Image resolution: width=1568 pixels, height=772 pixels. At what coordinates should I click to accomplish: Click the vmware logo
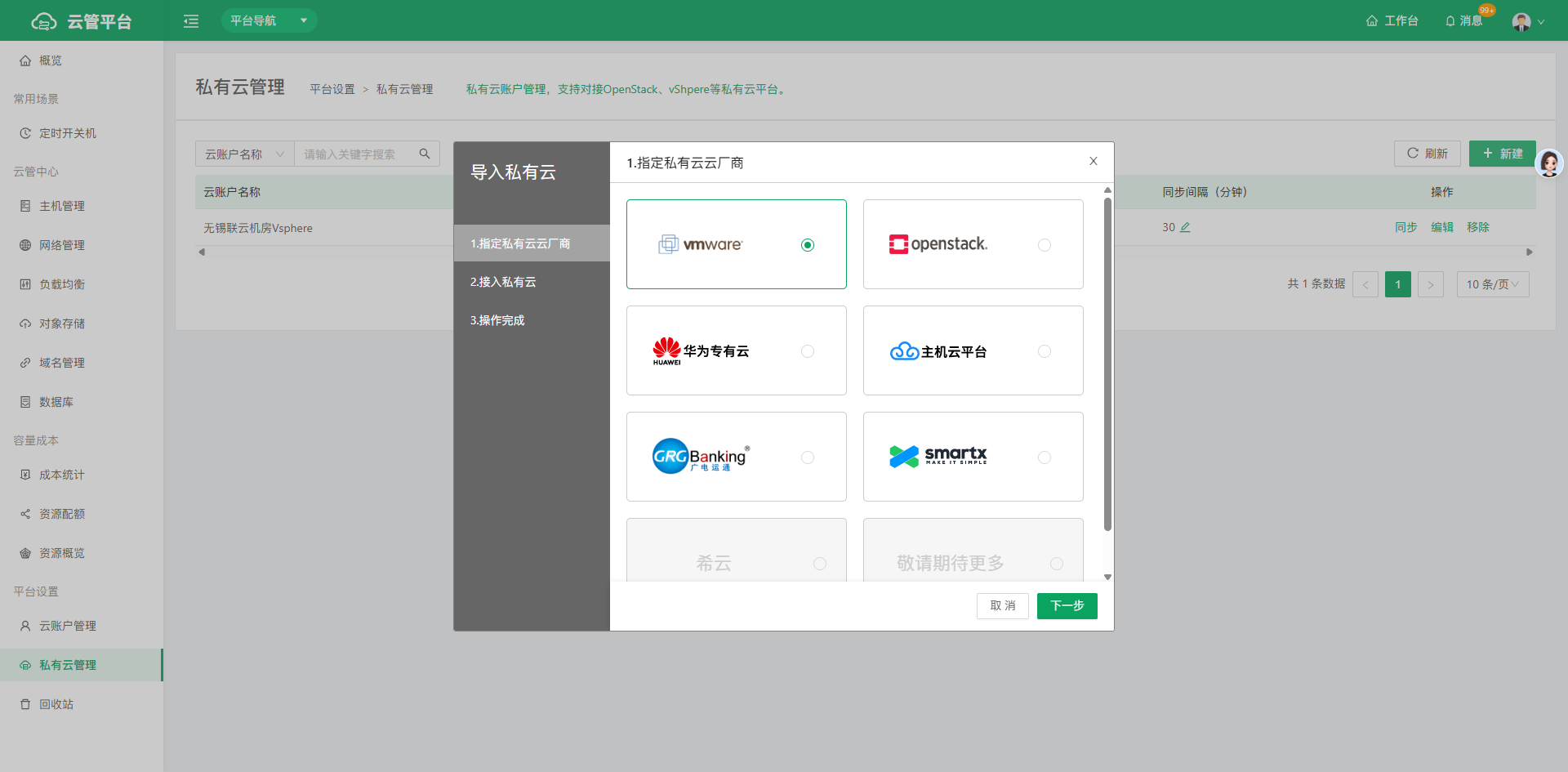tap(701, 244)
